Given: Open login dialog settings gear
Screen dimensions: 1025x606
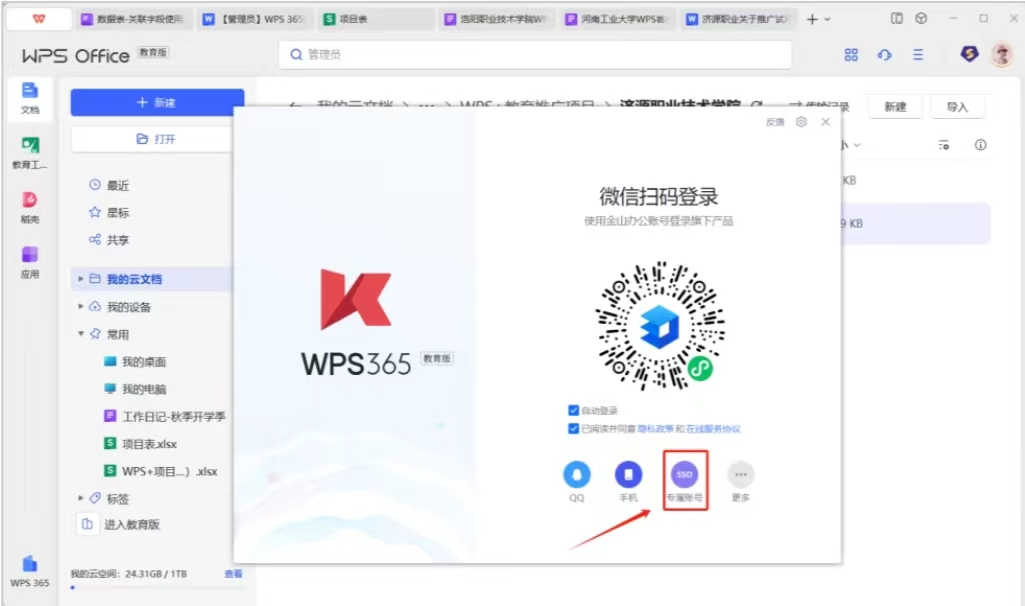Looking at the screenshot, I should pyautogui.click(x=801, y=122).
